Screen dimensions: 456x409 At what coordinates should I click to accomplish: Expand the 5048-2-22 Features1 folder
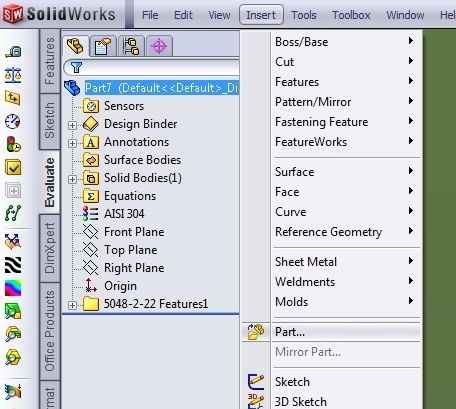tap(72, 305)
